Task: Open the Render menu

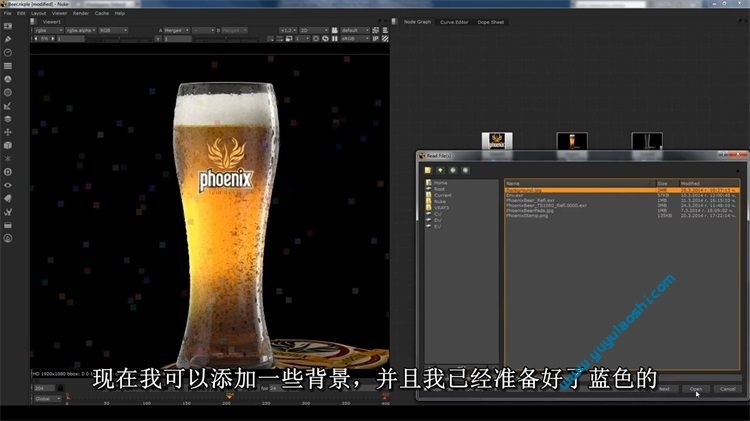Action: point(81,13)
